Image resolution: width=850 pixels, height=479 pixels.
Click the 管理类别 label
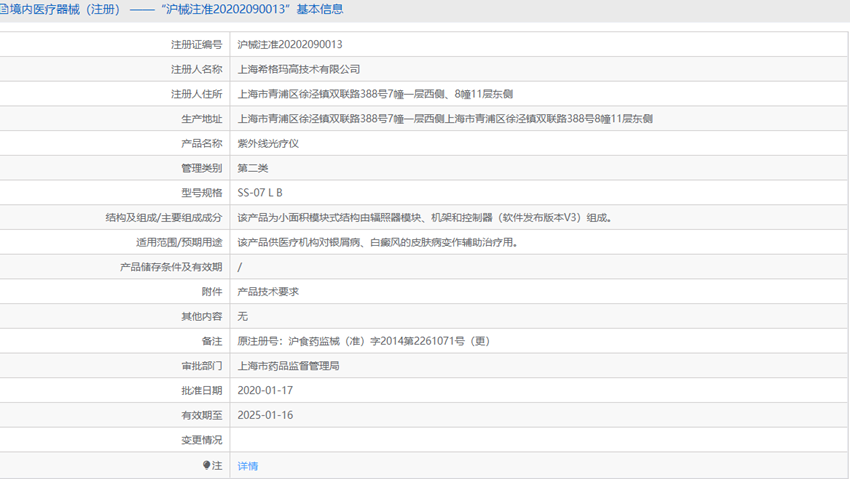(x=202, y=168)
